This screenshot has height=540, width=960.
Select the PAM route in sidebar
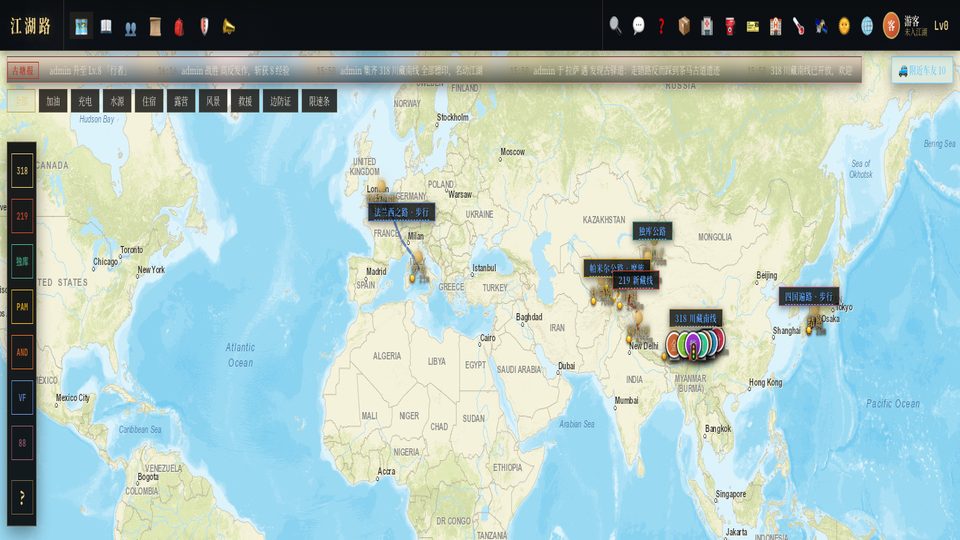pyautogui.click(x=22, y=307)
